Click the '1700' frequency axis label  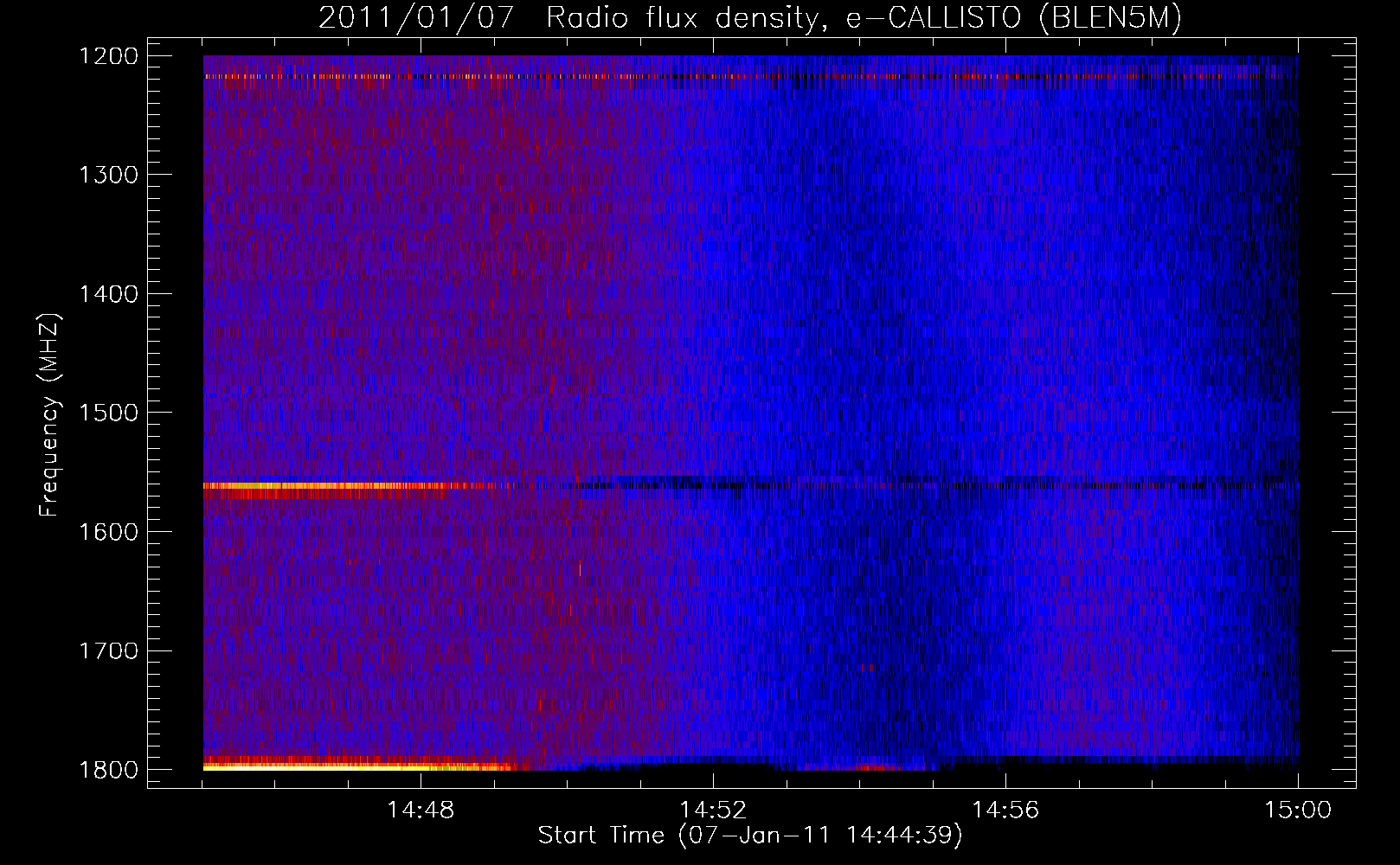click(x=108, y=650)
